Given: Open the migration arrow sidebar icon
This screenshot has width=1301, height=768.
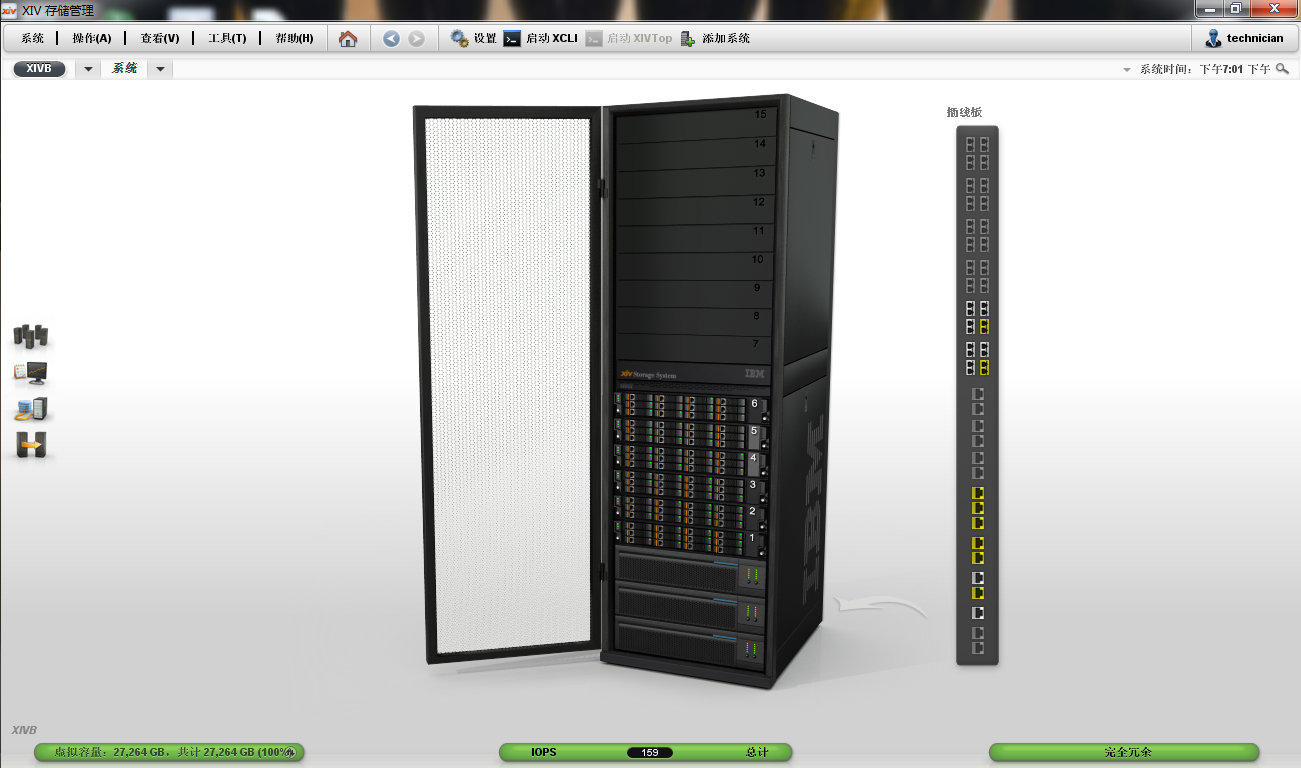Looking at the screenshot, I should coord(31,445).
